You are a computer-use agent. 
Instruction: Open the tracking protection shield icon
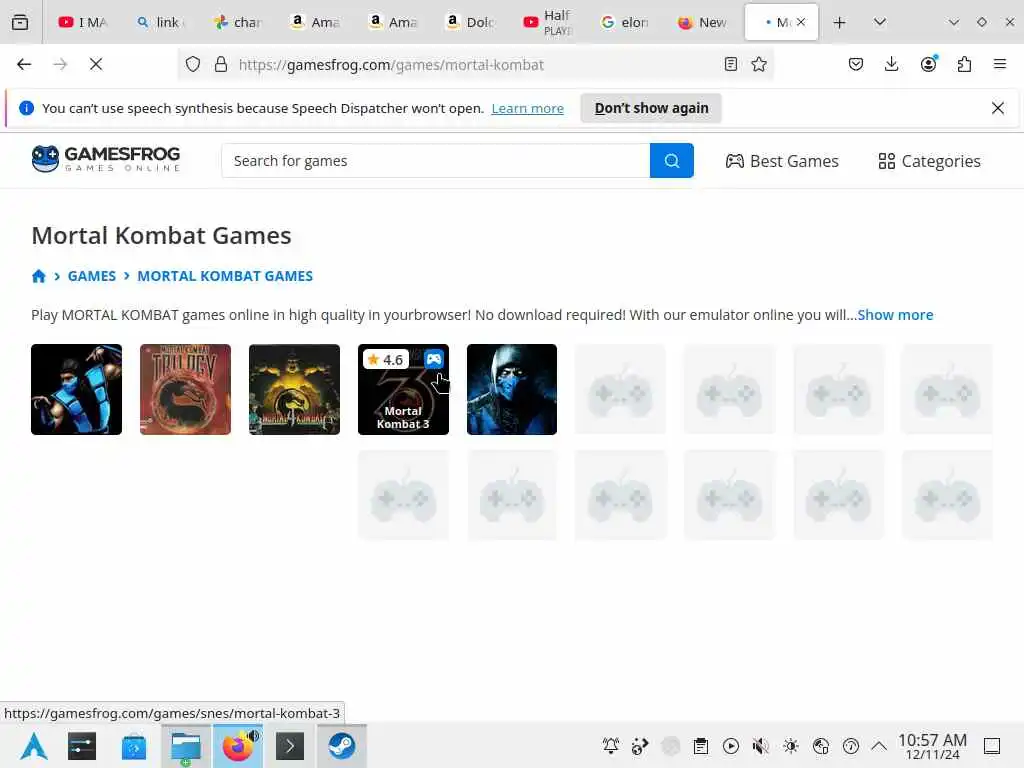coord(193,64)
